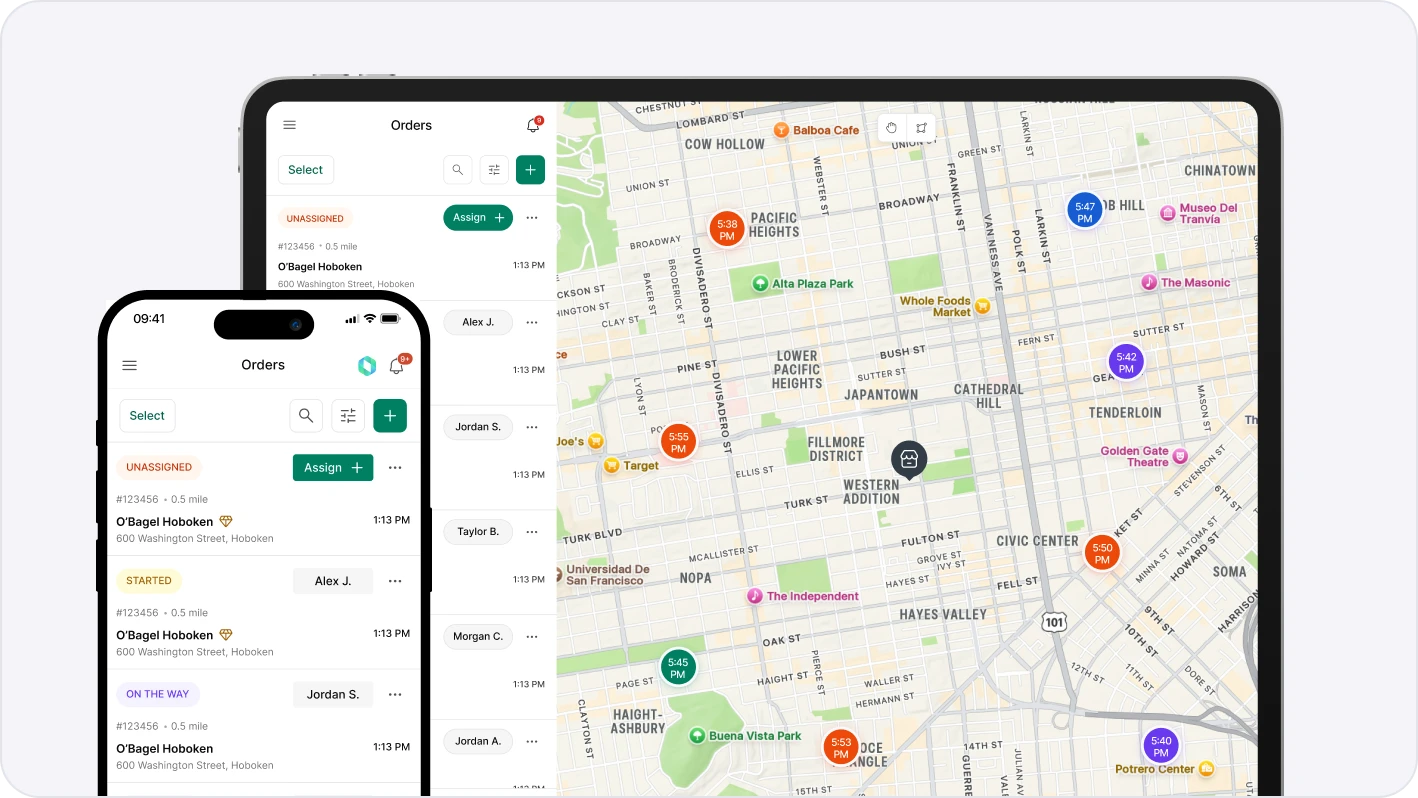Click the 5:55 PM delivery marker
Image resolution: width=1418 pixels, height=798 pixels.
pyautogui.click(x=679, y=442)
